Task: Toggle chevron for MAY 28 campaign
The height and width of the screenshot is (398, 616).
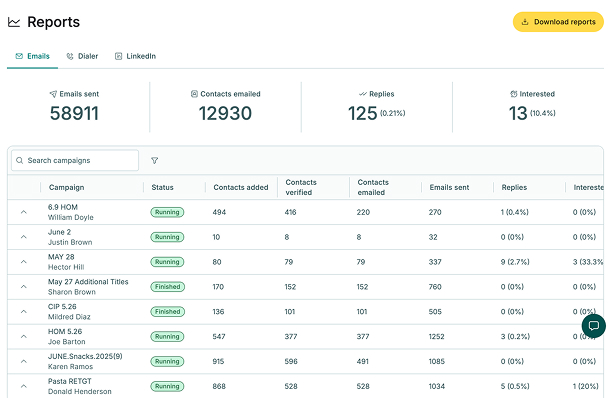Action: tap(24, 262)
